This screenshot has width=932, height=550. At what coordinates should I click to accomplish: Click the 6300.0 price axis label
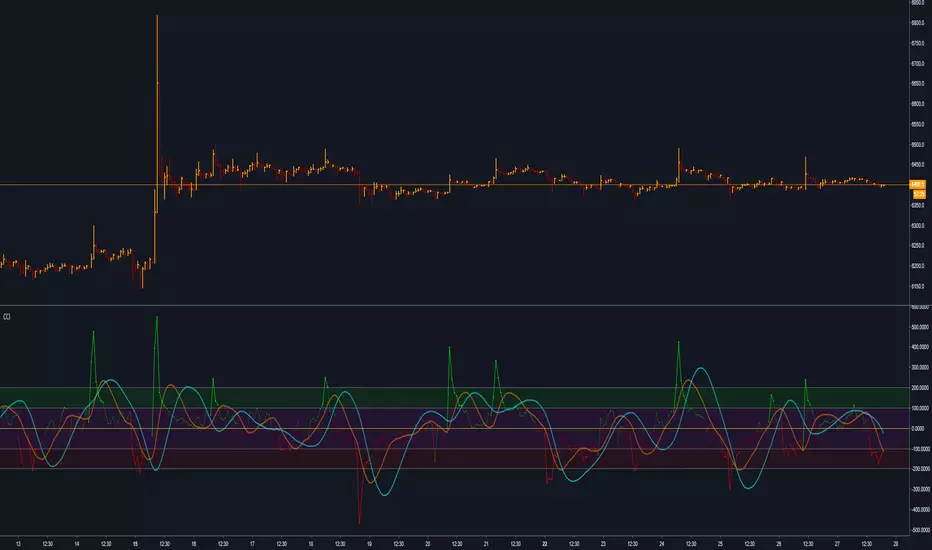coord(918,225)
